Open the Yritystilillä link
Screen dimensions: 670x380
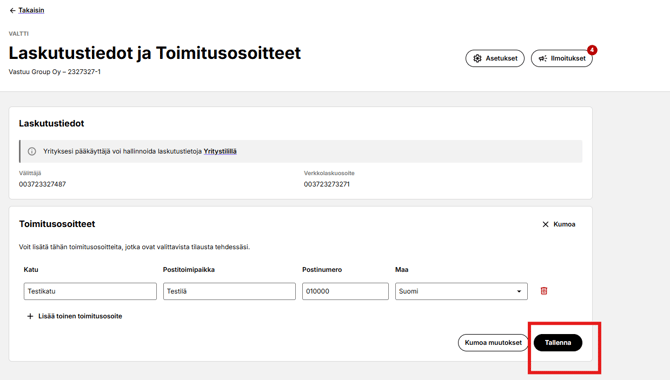[x=220, y=151]
